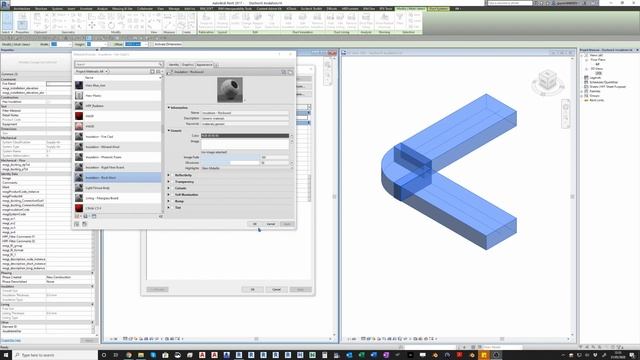Enable the Transparency checkbox

[x=173, y=182]
